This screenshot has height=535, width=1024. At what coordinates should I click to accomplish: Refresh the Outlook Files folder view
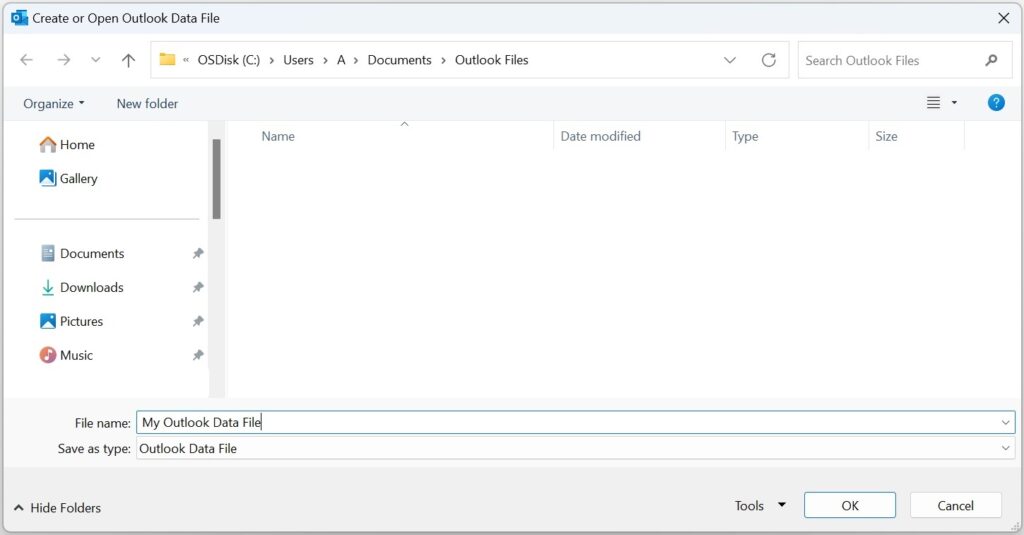click(769, 60)
